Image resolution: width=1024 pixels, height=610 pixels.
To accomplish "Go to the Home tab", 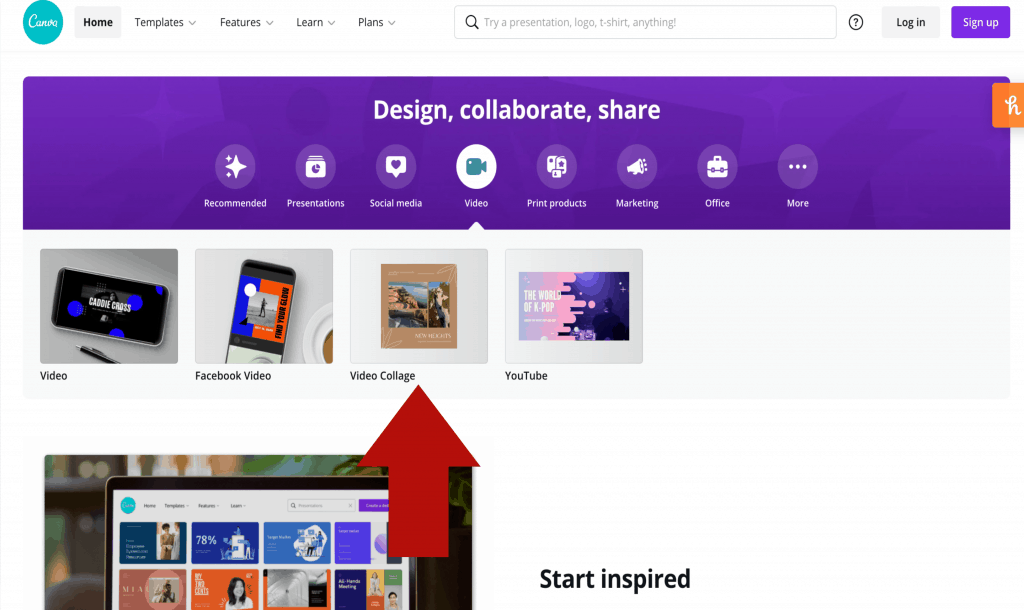I will click(98, 22).
